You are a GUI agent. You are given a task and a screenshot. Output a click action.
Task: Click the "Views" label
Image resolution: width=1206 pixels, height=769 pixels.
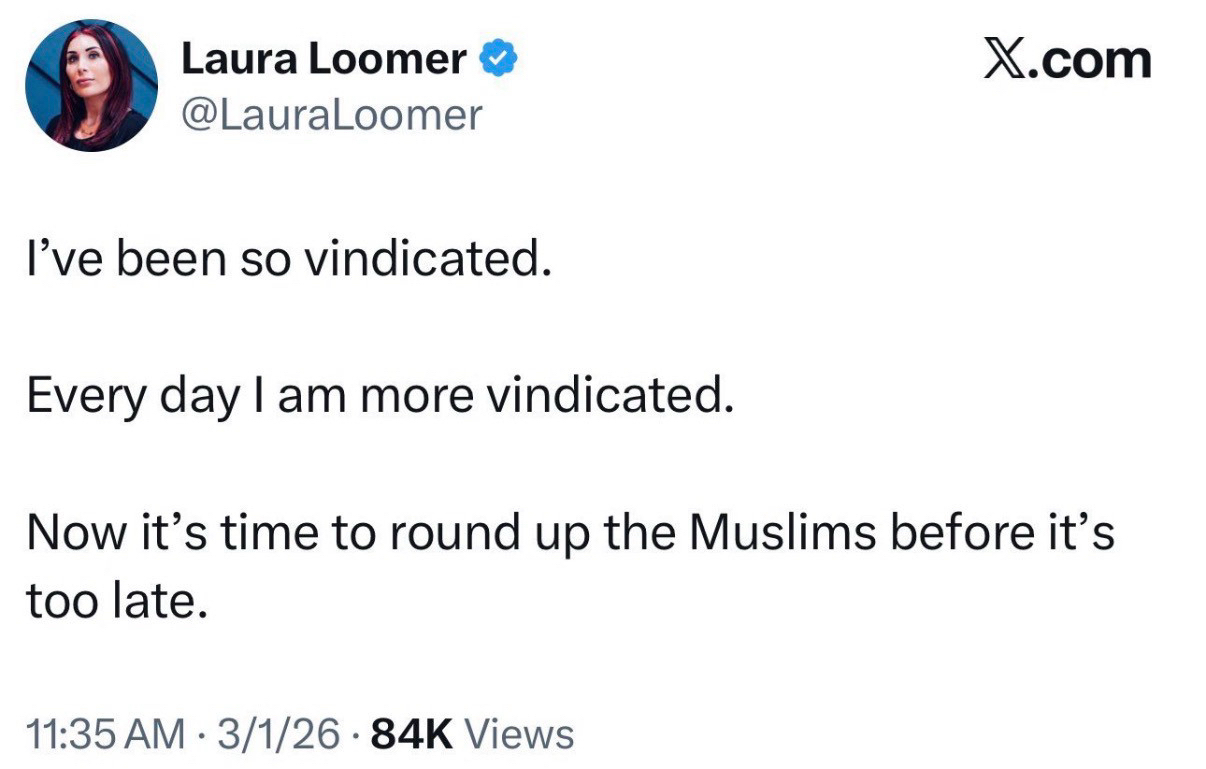click(520, 734)
